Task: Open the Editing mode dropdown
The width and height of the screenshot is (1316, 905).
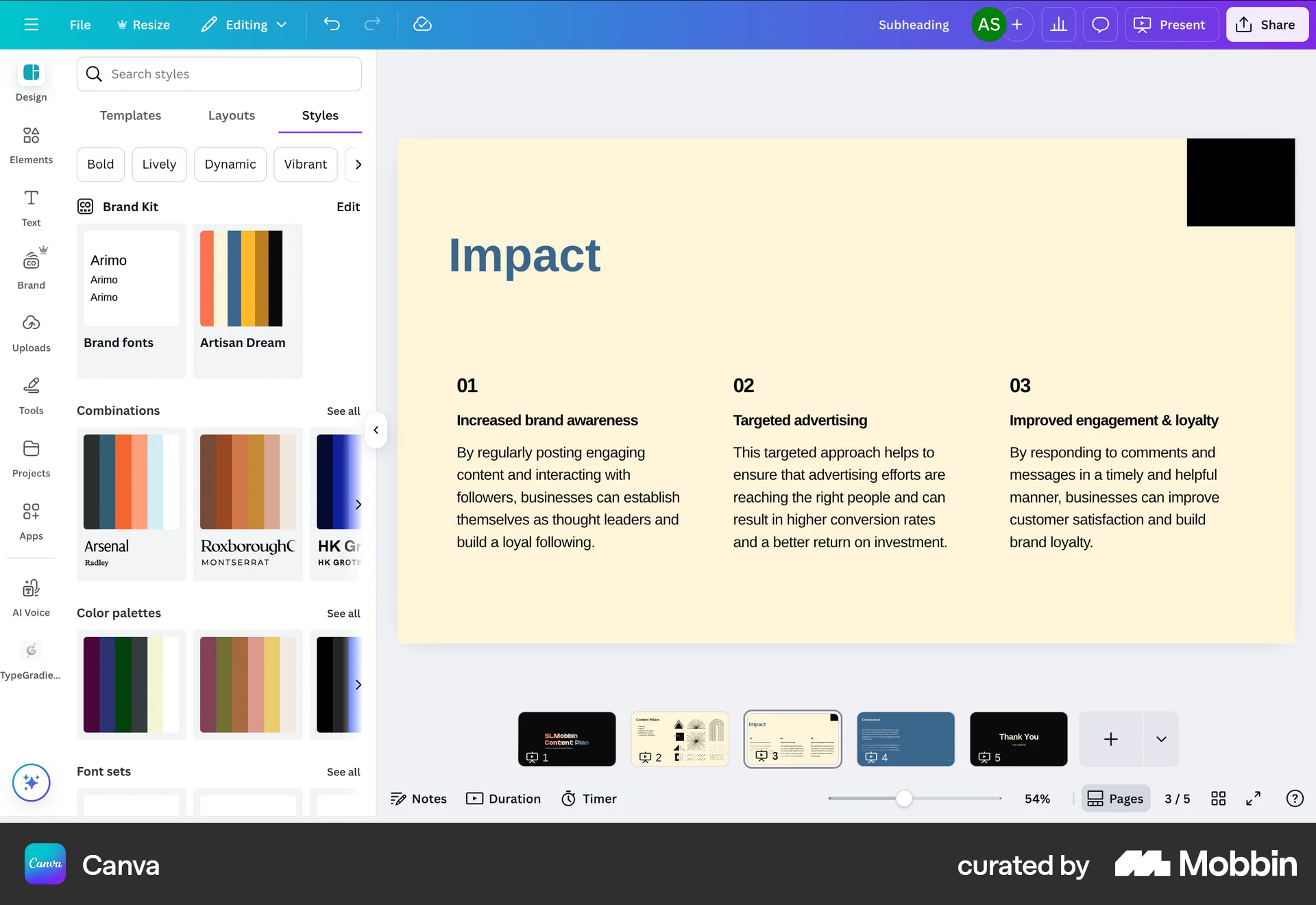Action: click(x=244, y=25)
